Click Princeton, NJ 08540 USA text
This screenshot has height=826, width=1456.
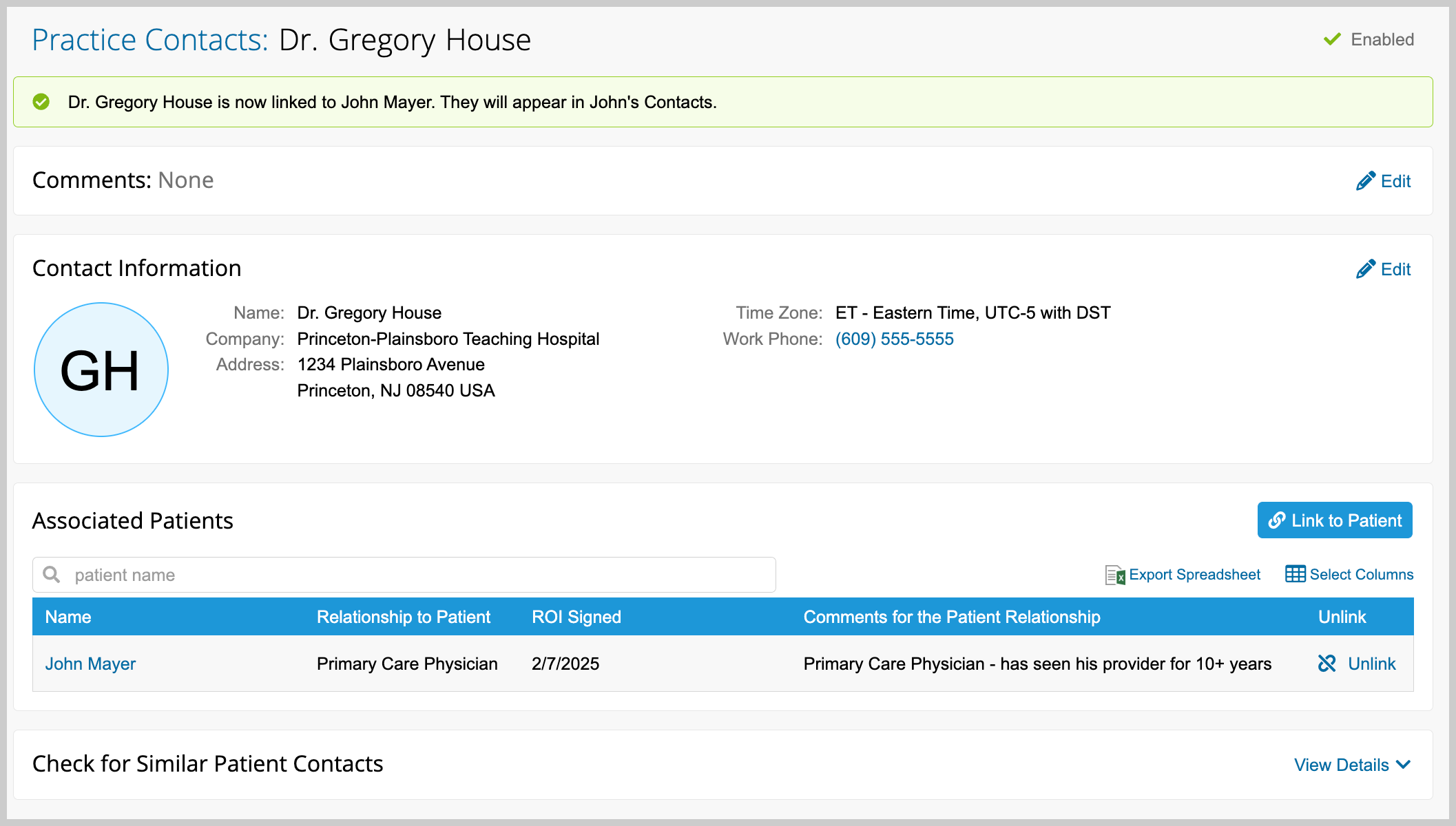(396, 390)
